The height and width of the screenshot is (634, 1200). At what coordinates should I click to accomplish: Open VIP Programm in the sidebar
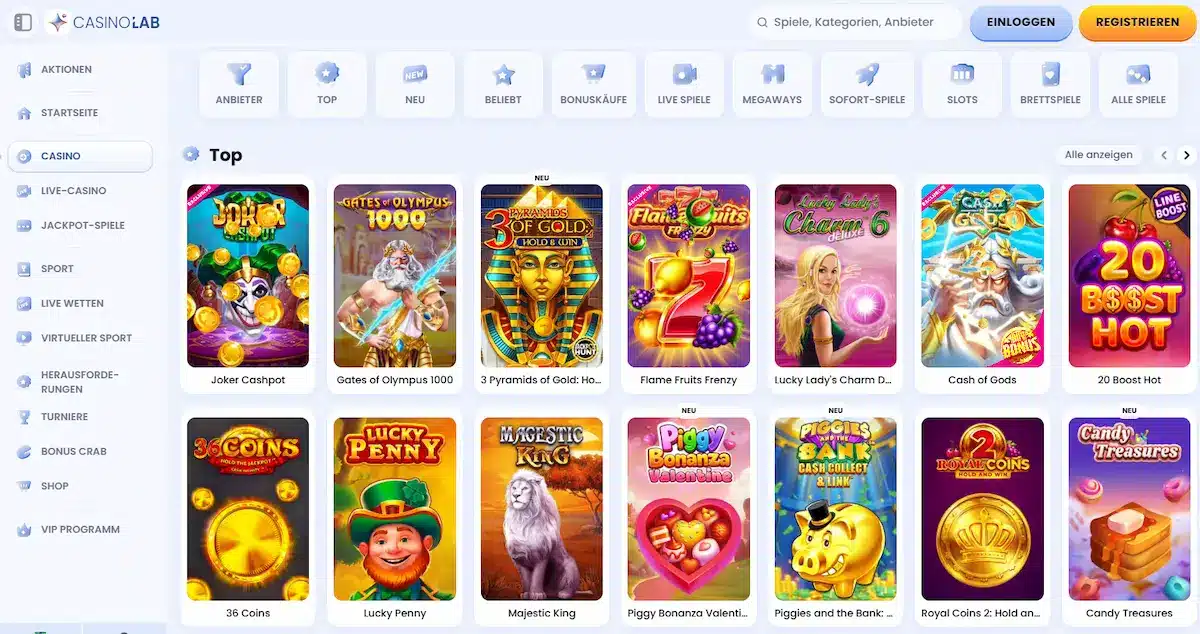(x=80, y=530)
